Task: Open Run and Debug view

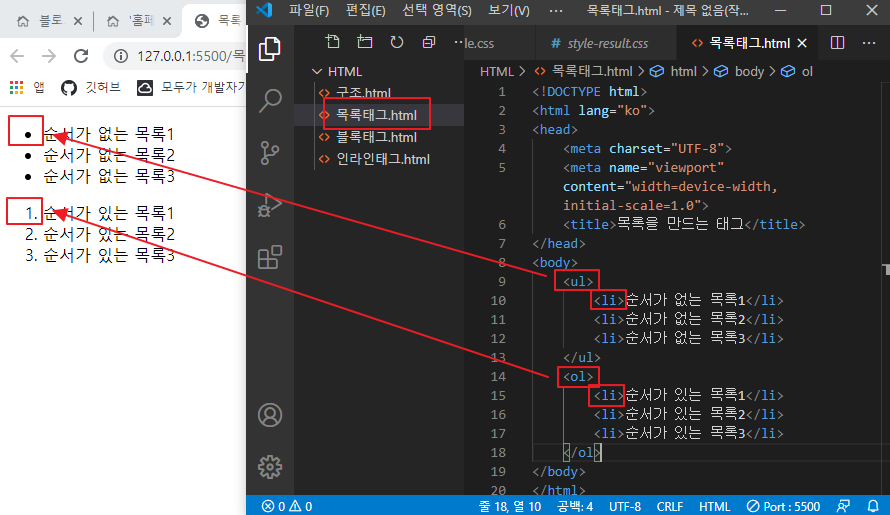Action: 270,205
